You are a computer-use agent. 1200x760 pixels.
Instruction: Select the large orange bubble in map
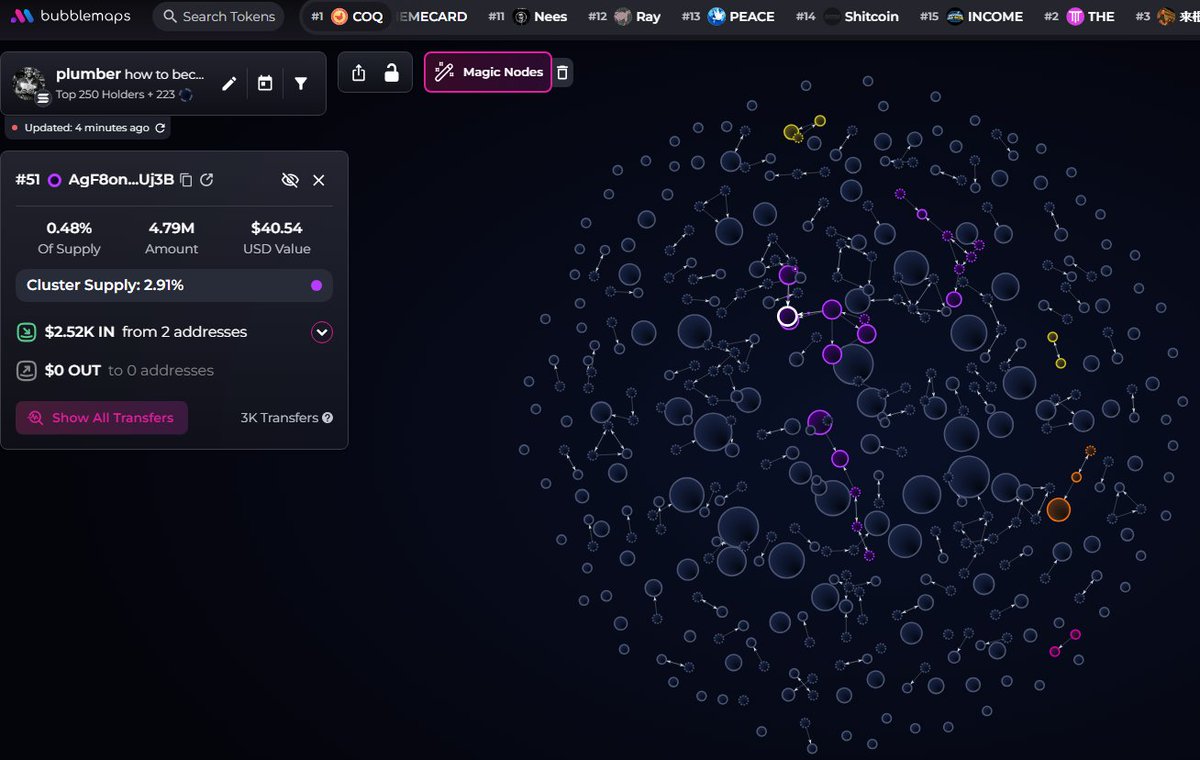pyautogui.click(x=1059, y=510)
